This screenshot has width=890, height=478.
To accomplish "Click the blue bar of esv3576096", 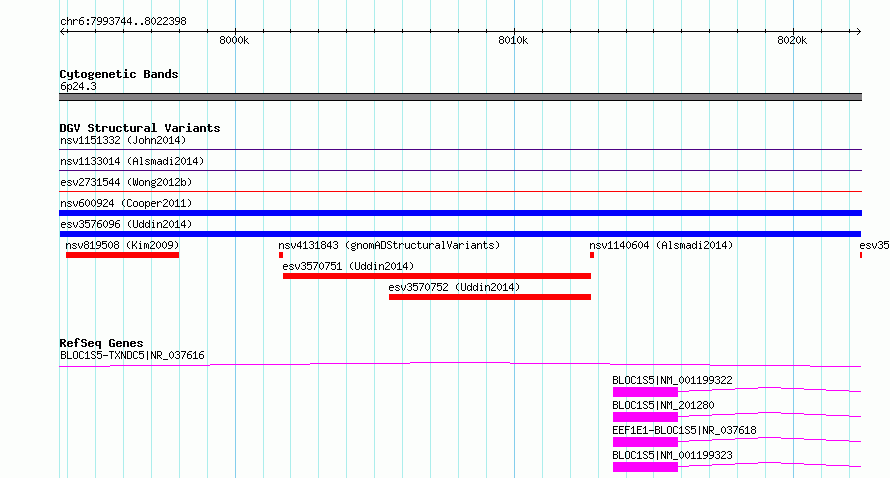I will point(460,234).
